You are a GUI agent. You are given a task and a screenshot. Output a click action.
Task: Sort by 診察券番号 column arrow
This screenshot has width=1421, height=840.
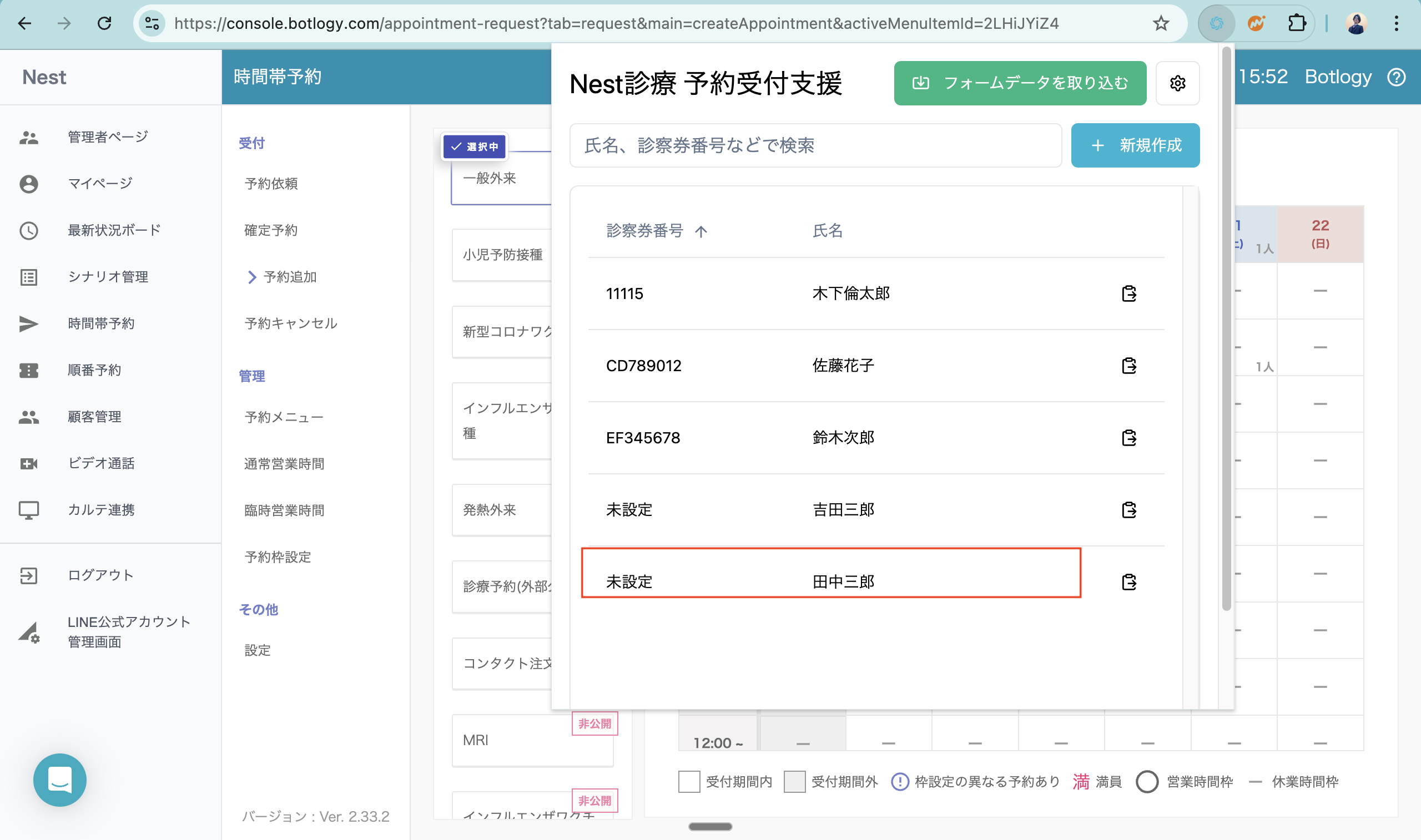701,231
